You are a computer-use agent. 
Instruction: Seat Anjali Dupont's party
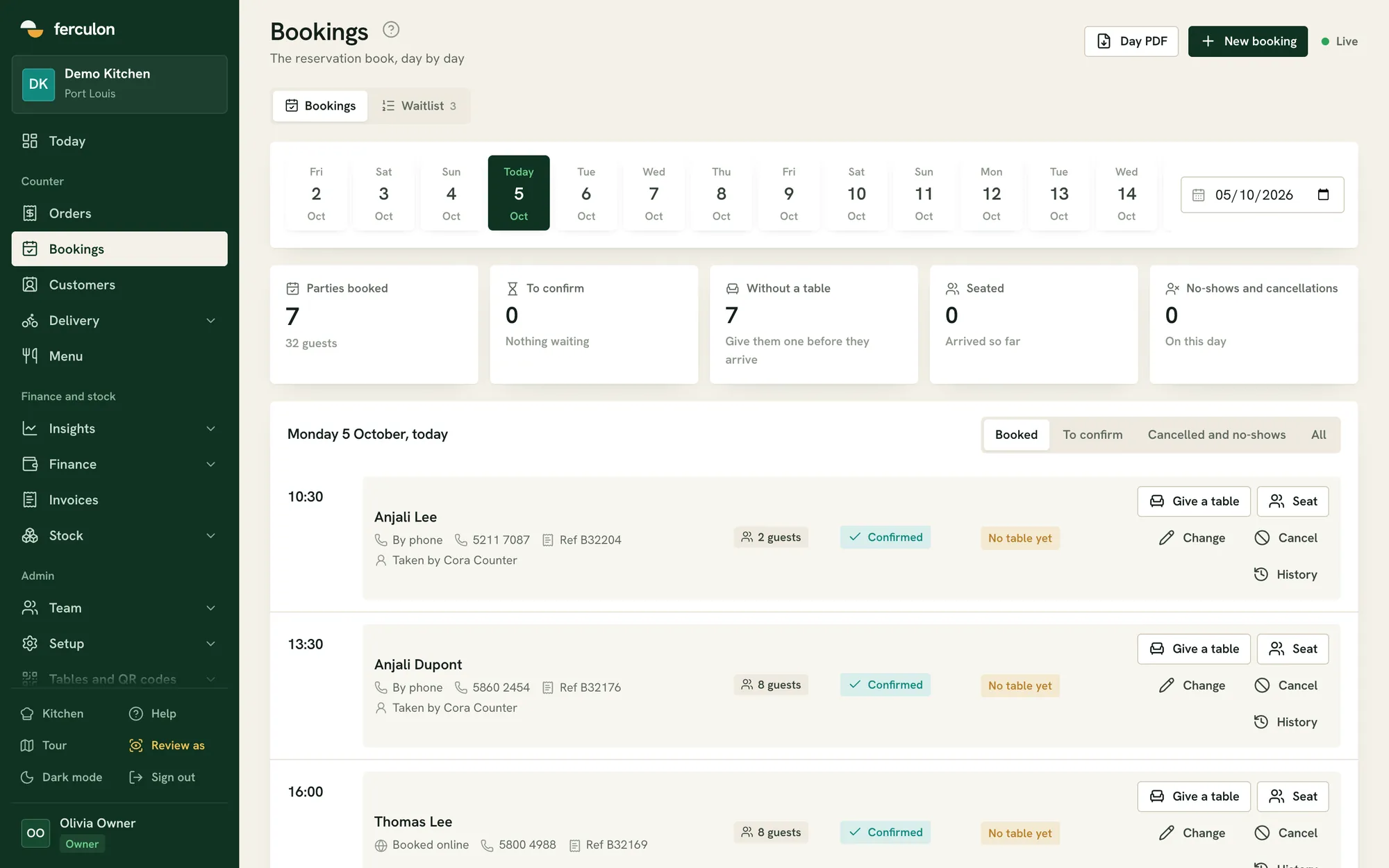click(x=1292, y=649)
